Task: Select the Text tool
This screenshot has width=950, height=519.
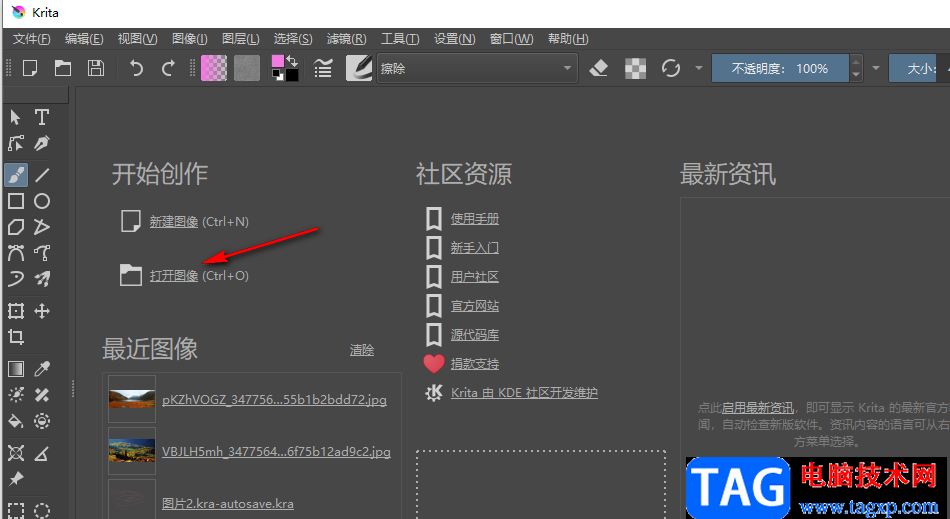Action: 42,117
